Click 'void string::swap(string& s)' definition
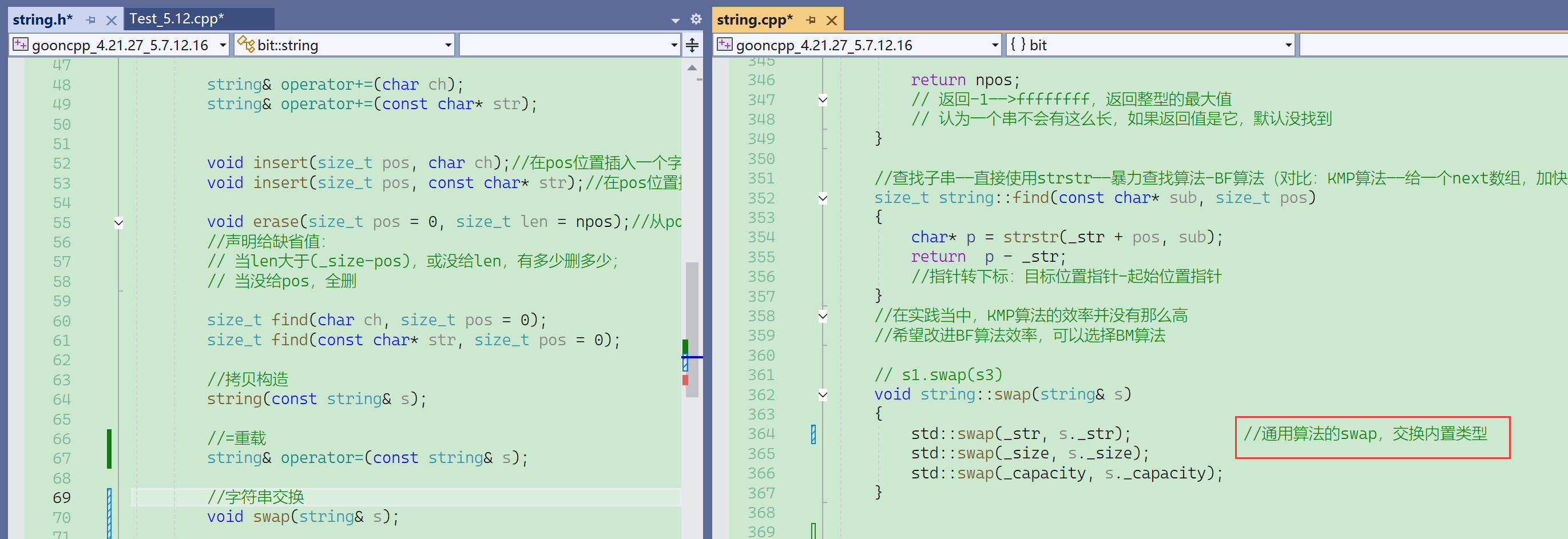The image size is (1568, 539). point(1002,395)
